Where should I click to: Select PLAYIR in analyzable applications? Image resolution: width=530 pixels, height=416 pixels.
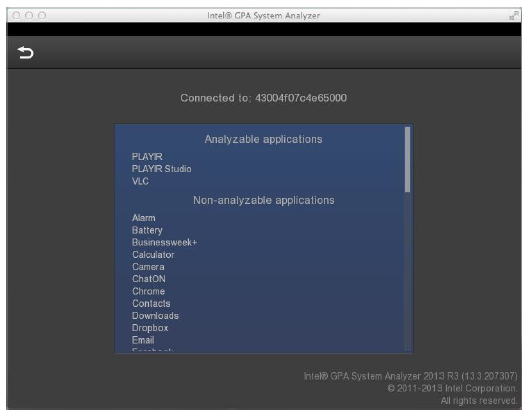[147, 157]
